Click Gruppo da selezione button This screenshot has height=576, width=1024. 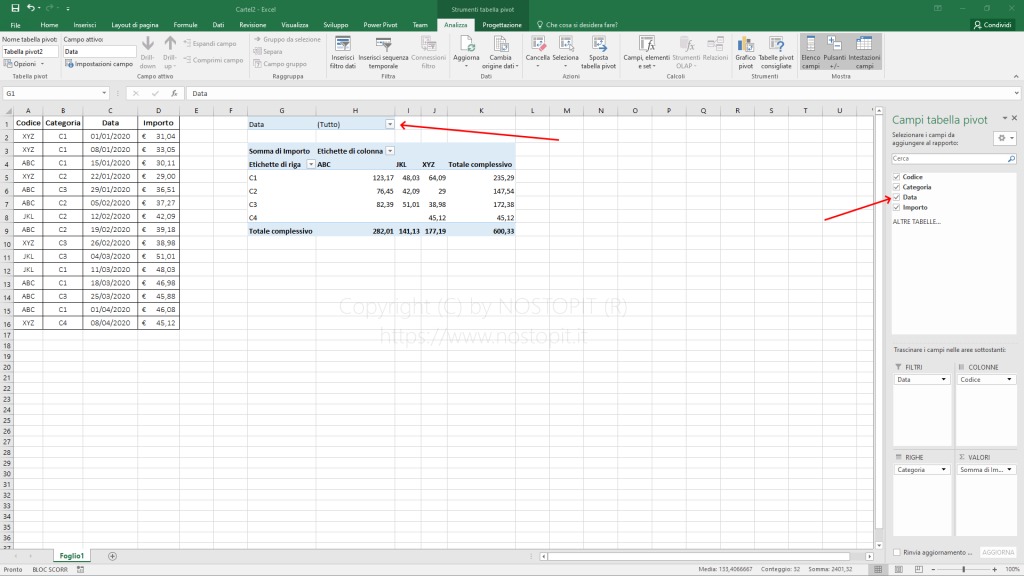point(287,39)
